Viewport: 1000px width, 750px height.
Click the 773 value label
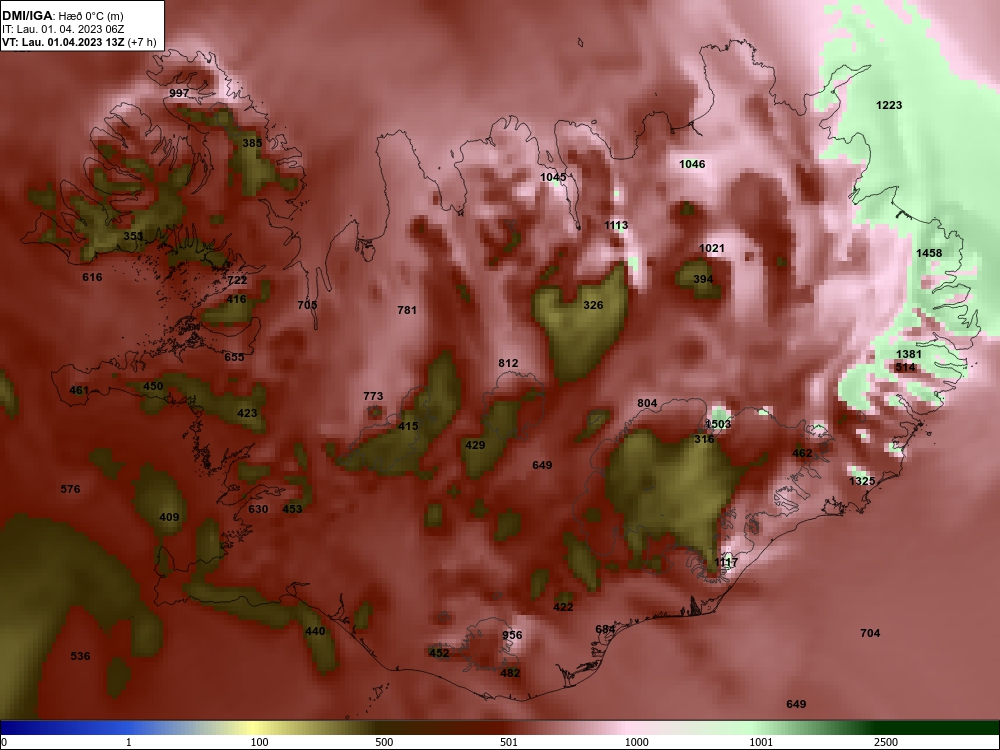point(373,396)
